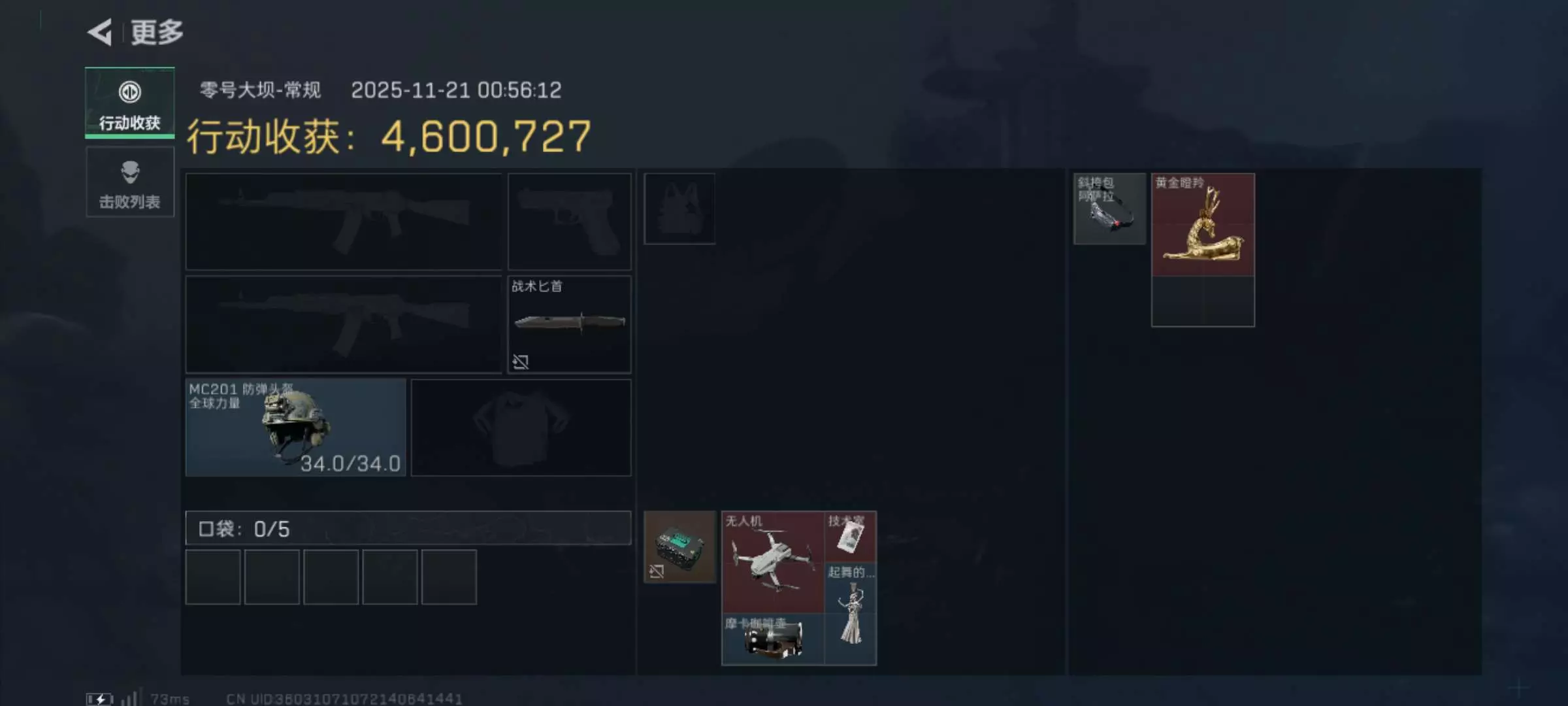Screen dimensions: 1568x706
Task: Select the empty pistol weapon slot
Action: (x=569, y=221)
